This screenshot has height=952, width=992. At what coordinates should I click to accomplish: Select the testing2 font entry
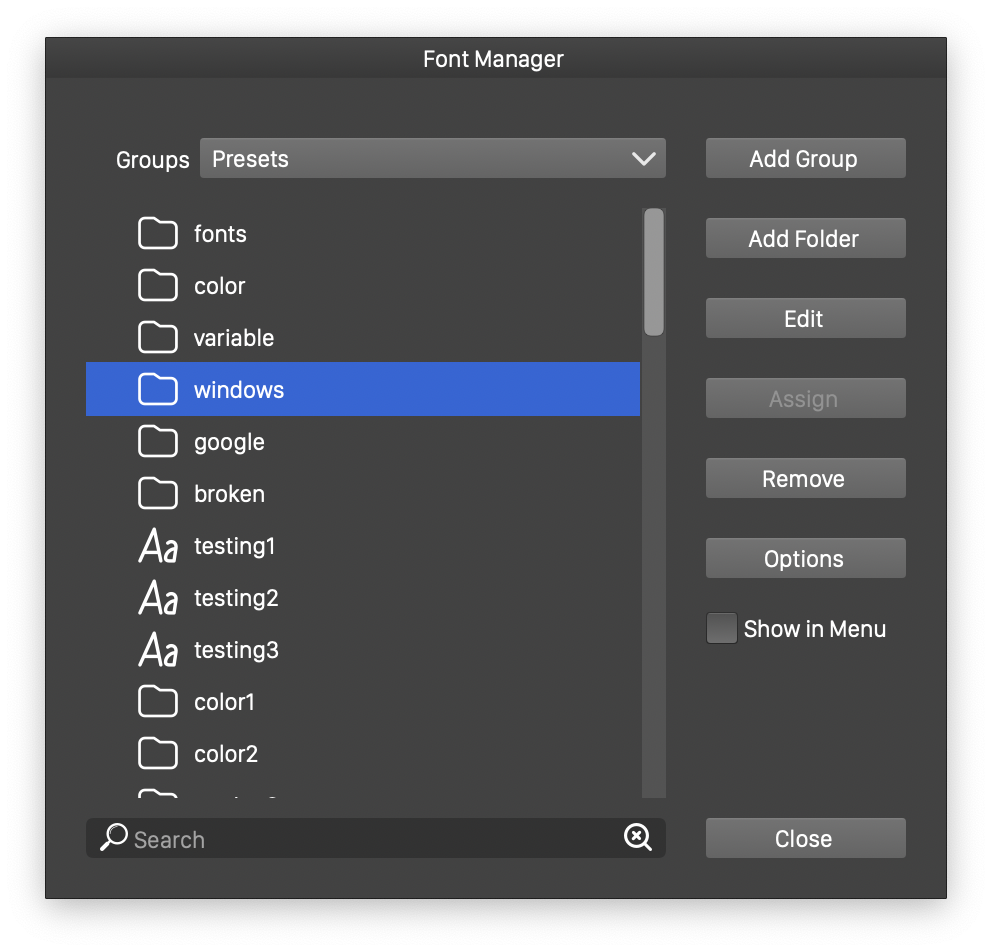[236, 598]
